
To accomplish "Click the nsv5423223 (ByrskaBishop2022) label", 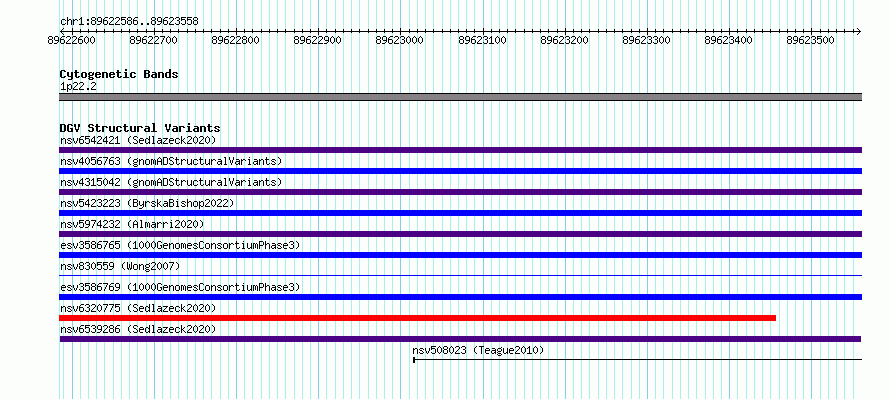I will (147, 203).
